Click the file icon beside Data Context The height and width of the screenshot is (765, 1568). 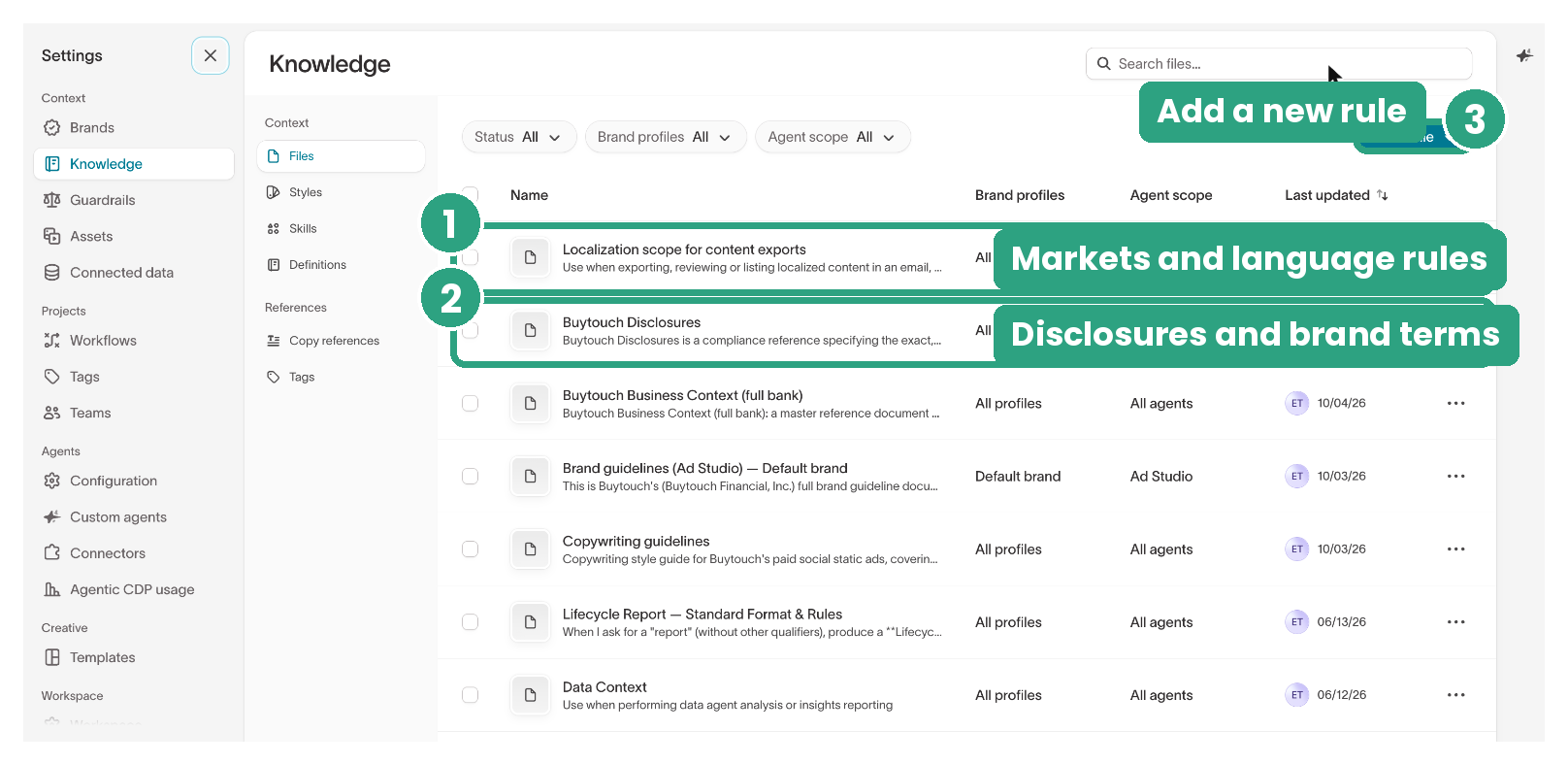click(x=530, y=694)
